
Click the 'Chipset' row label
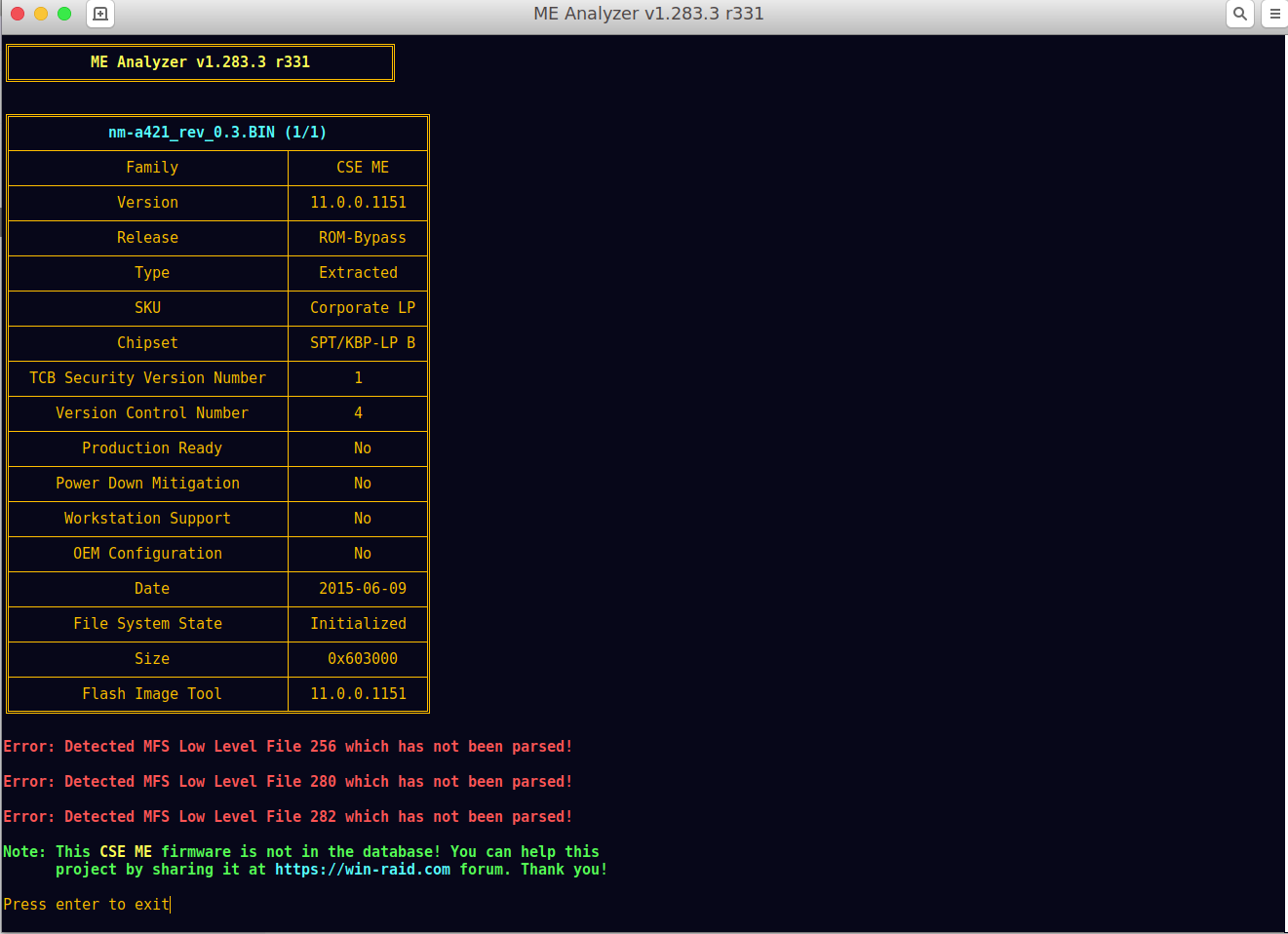(x=147, y=343)
